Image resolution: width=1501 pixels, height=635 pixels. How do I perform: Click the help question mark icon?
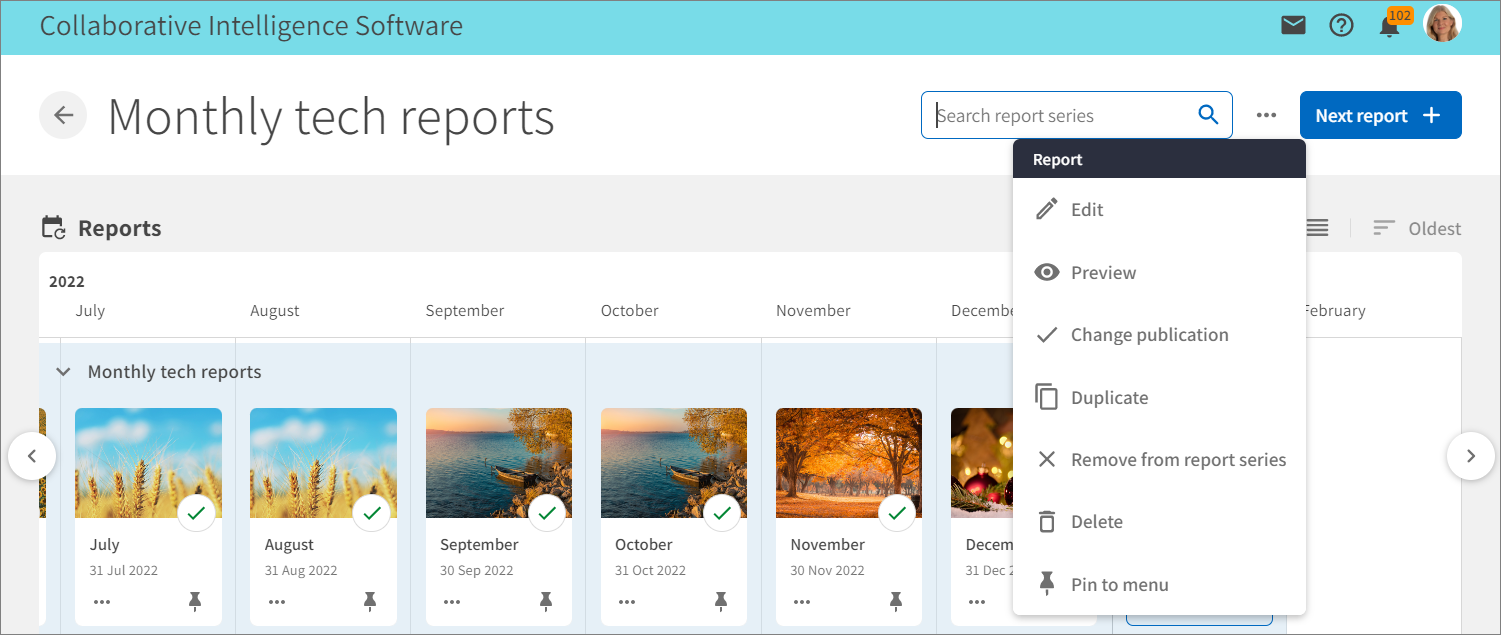[1341, 26]
